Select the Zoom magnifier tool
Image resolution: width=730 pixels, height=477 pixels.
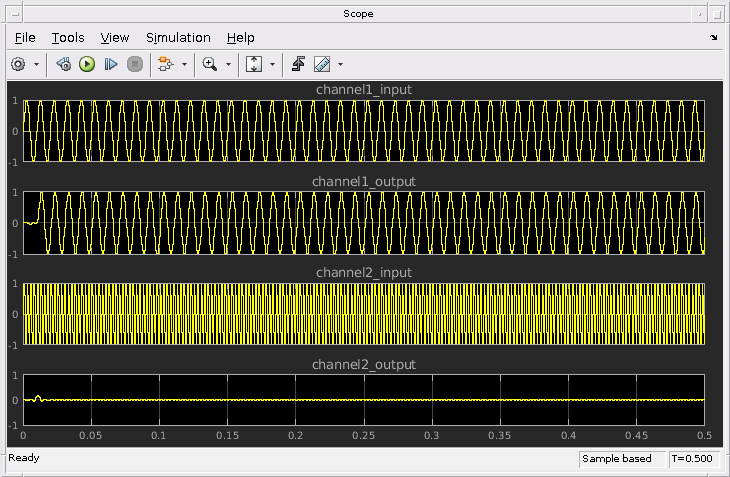click(209, 64)
